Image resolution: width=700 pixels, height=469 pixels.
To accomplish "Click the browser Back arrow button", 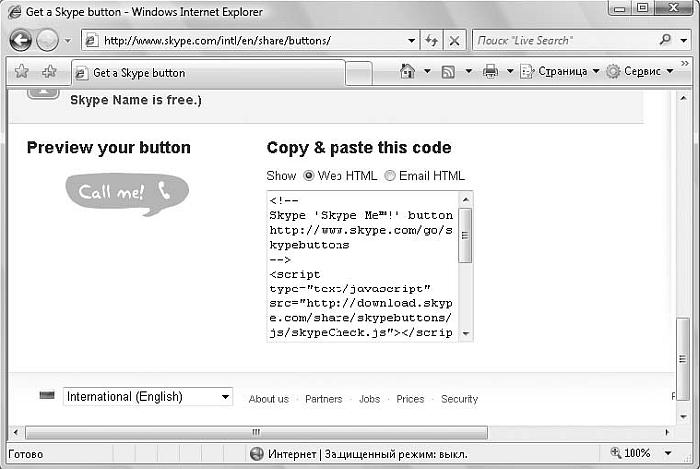I will click(x=21, y=41).
